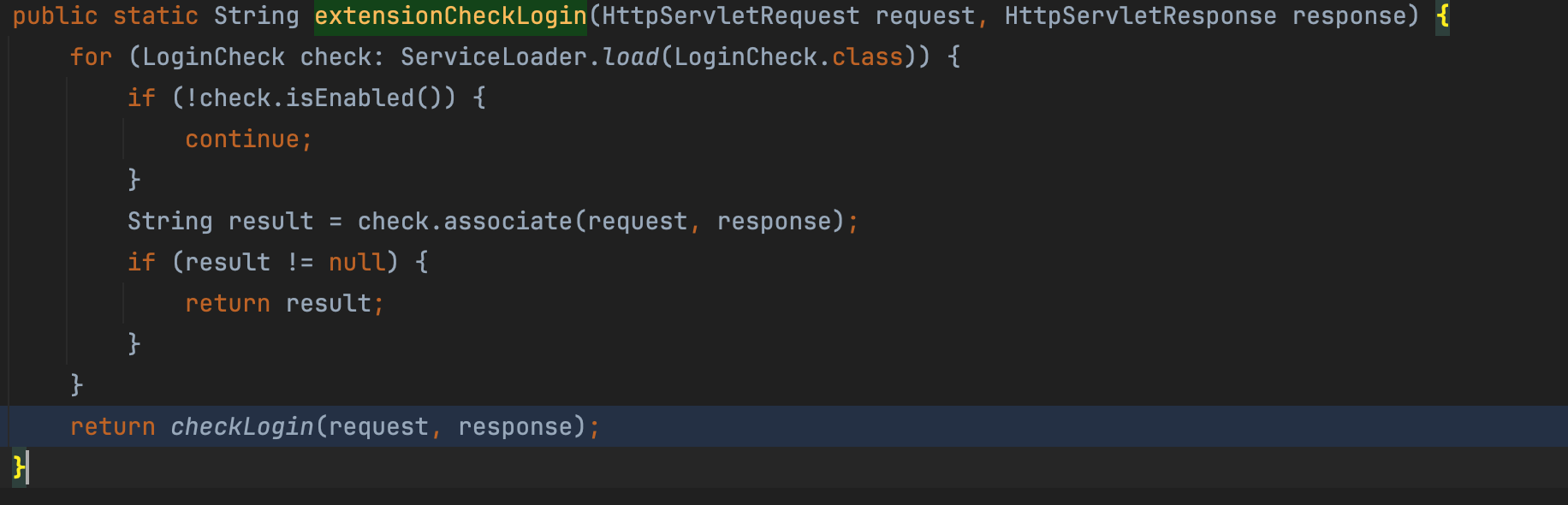Click the checkLogin call in return statement
The image size is (1568, 505).
tap(242, 427)
